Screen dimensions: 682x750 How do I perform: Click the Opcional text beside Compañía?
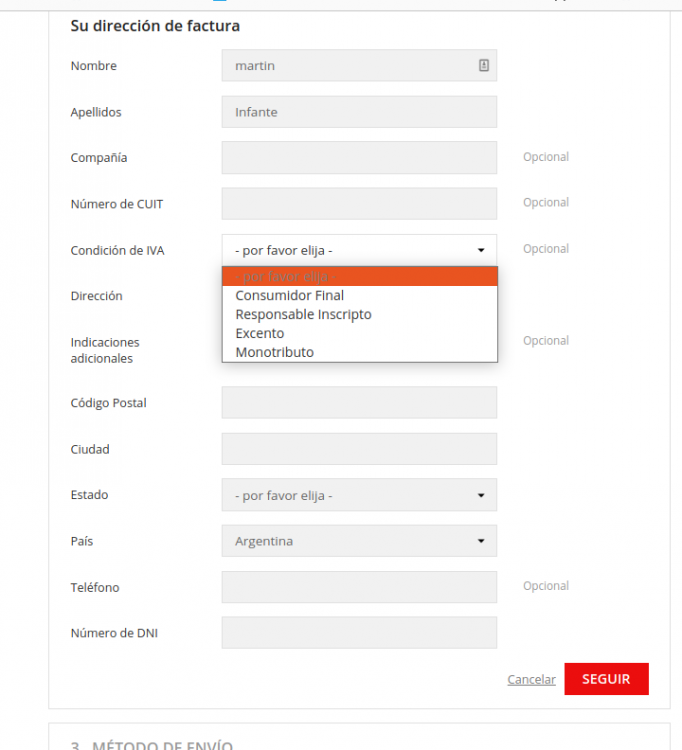pos(546,157)
